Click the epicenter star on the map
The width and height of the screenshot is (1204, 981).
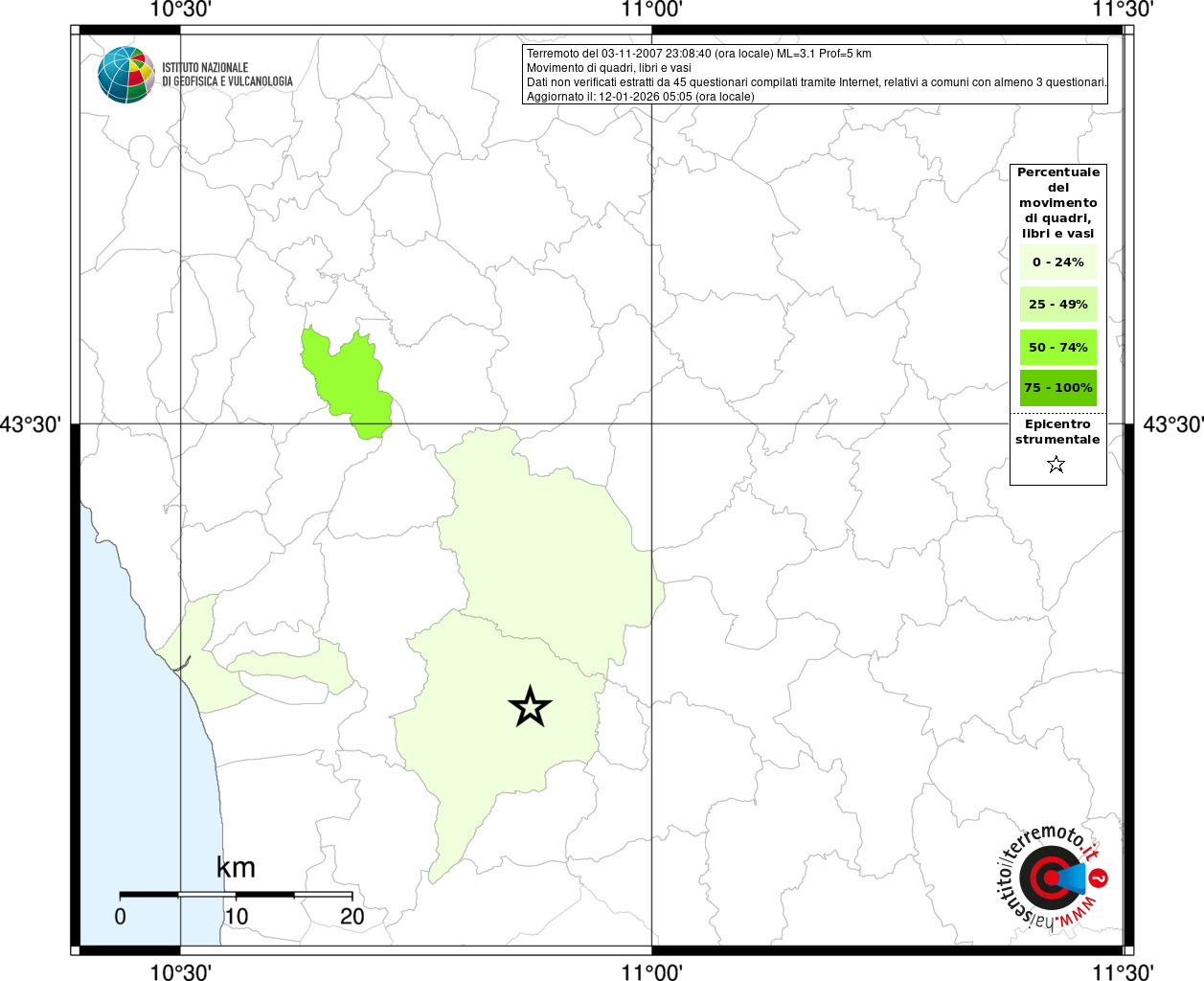click(x=530, y=707)
